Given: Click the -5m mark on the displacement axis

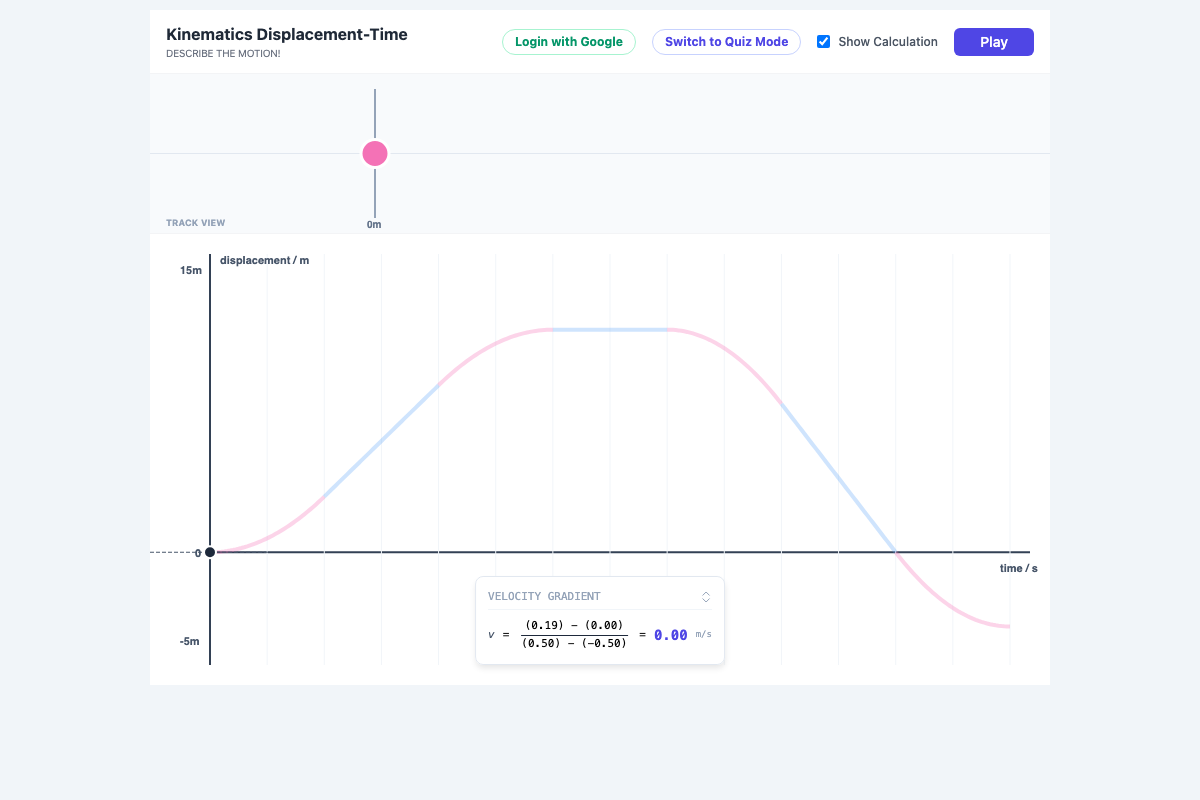Looking at the screenshot, I should coord(191,641).
